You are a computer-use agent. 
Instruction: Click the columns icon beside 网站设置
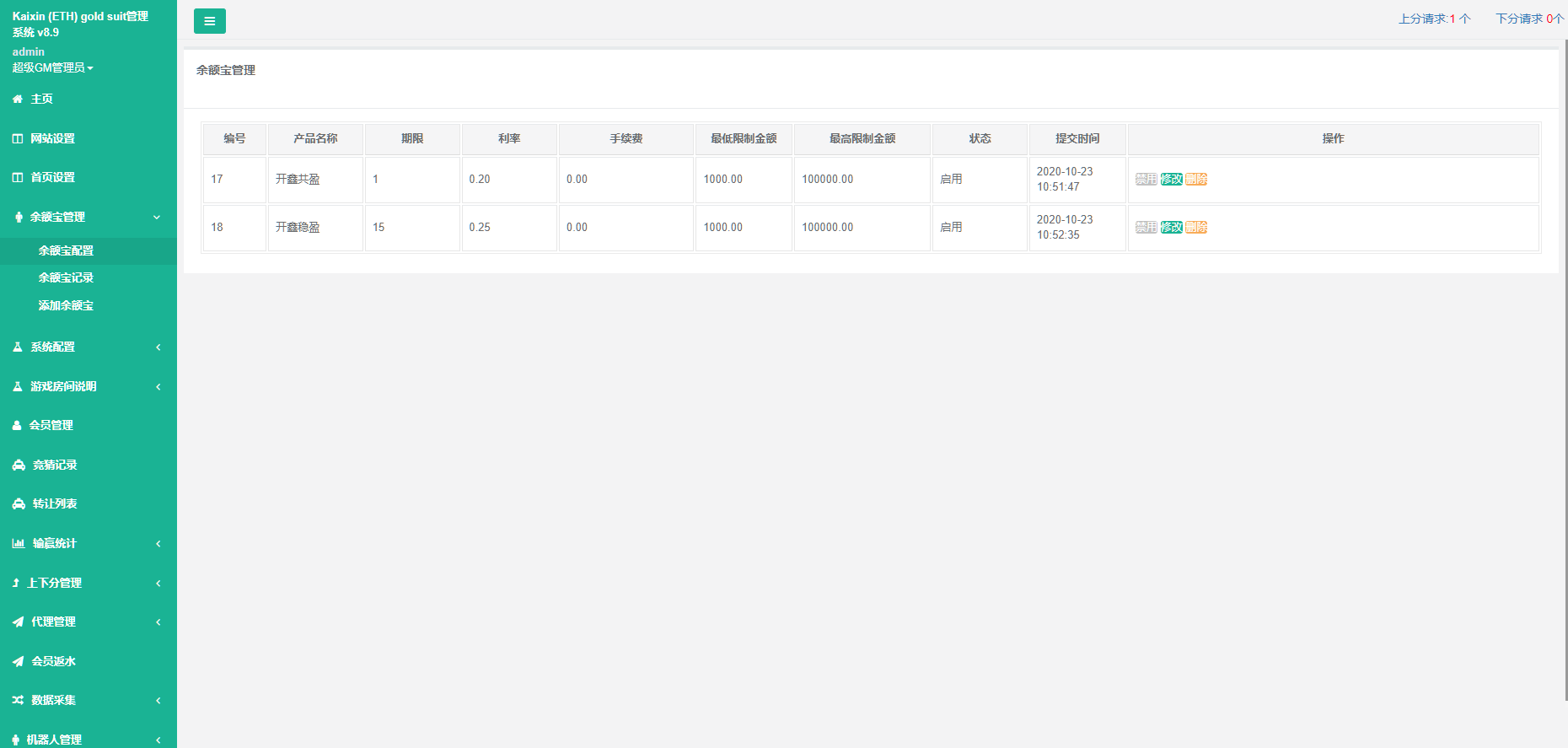click(x=18, y=139)
